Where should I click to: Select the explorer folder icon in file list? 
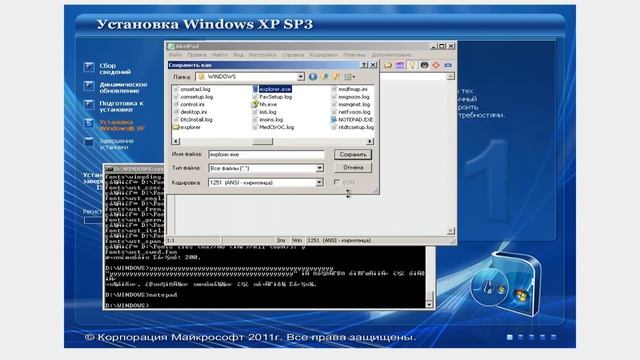tap(176, 127)
